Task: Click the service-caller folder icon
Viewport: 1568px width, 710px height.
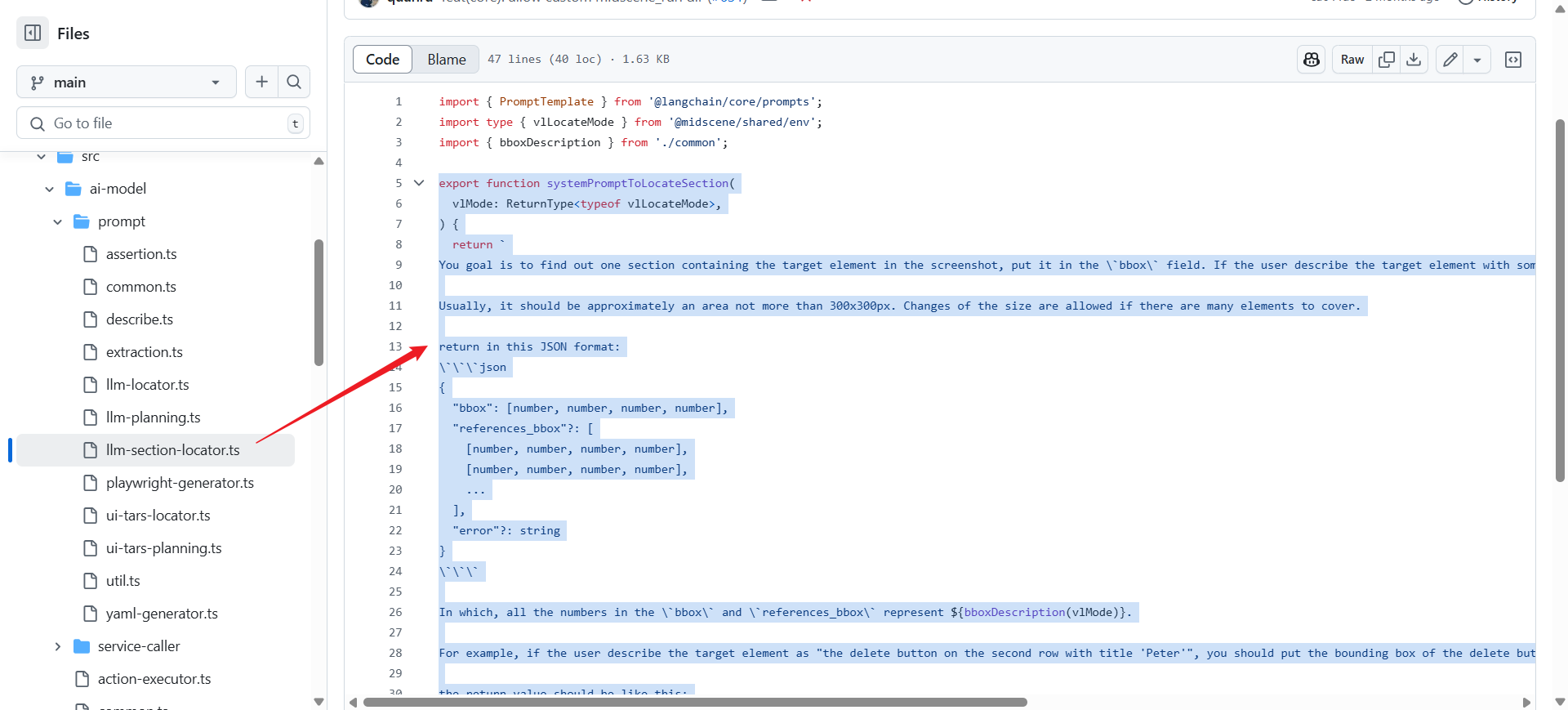Action: coord(82,646)
